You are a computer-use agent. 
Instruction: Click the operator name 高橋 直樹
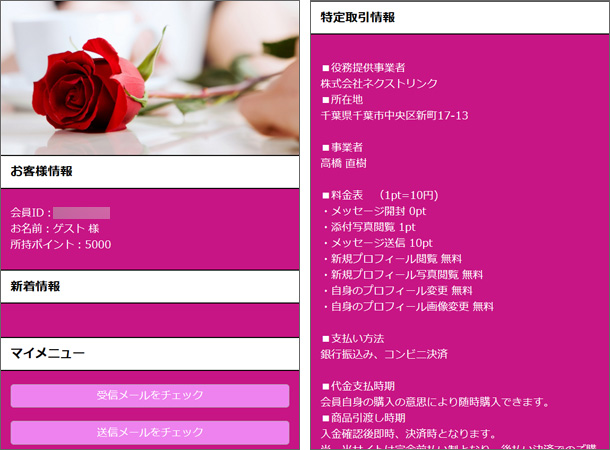(x=345, y=163)
